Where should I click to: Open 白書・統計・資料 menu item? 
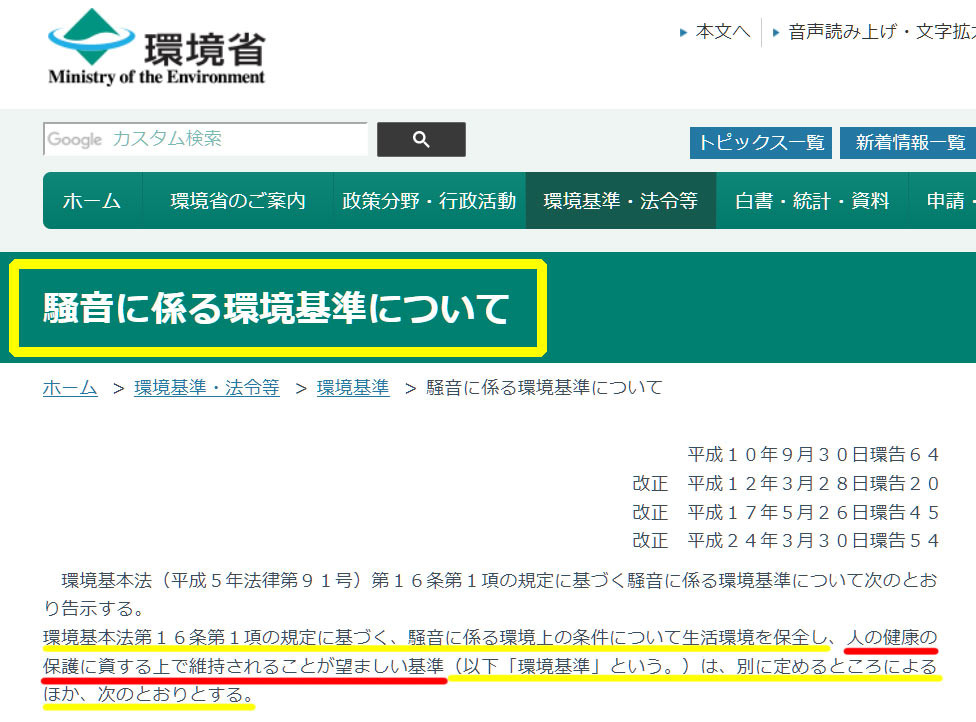tap(812, 200)
